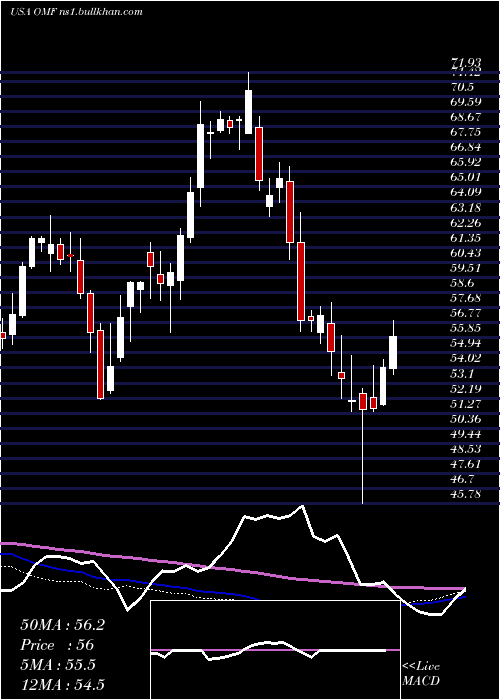Viewport: 500px width, 700px height.
Task: Select the '12MA : 54.5' readout
Action: tap(62, 685)
